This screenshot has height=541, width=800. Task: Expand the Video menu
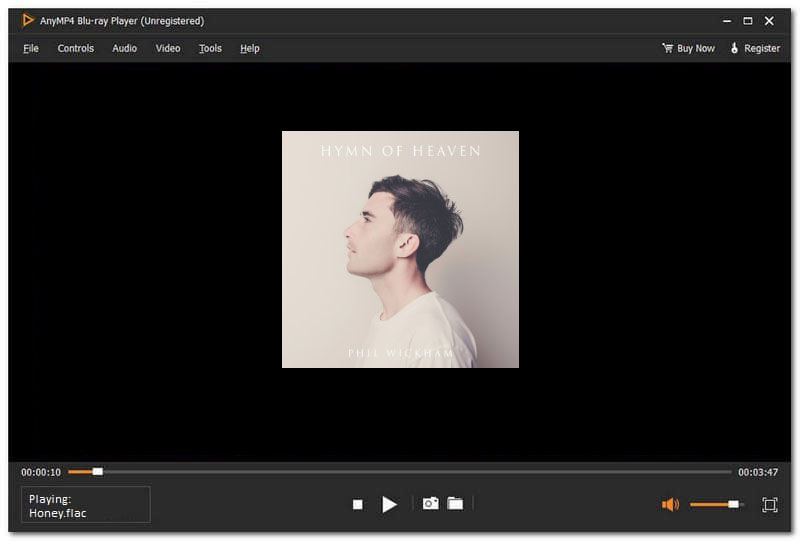(168, 48)
